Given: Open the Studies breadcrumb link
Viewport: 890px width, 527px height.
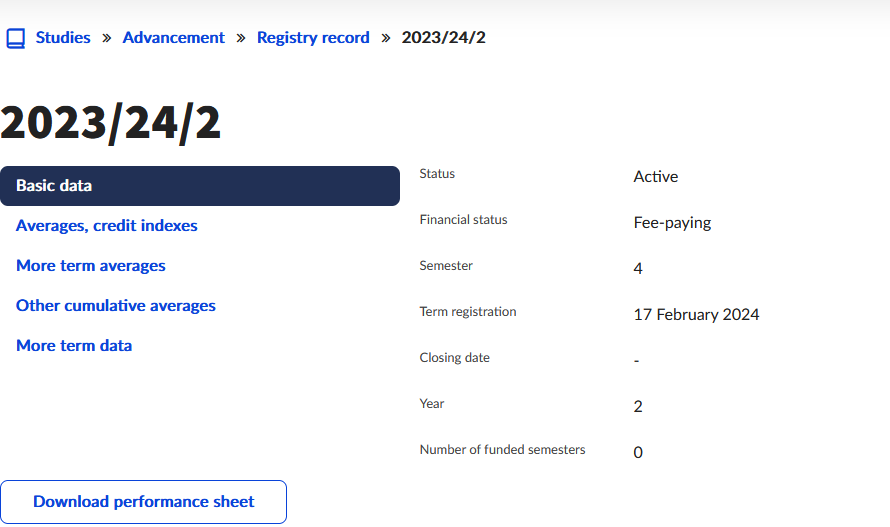Looking at the screenshot, I should [x=63, y=38].
